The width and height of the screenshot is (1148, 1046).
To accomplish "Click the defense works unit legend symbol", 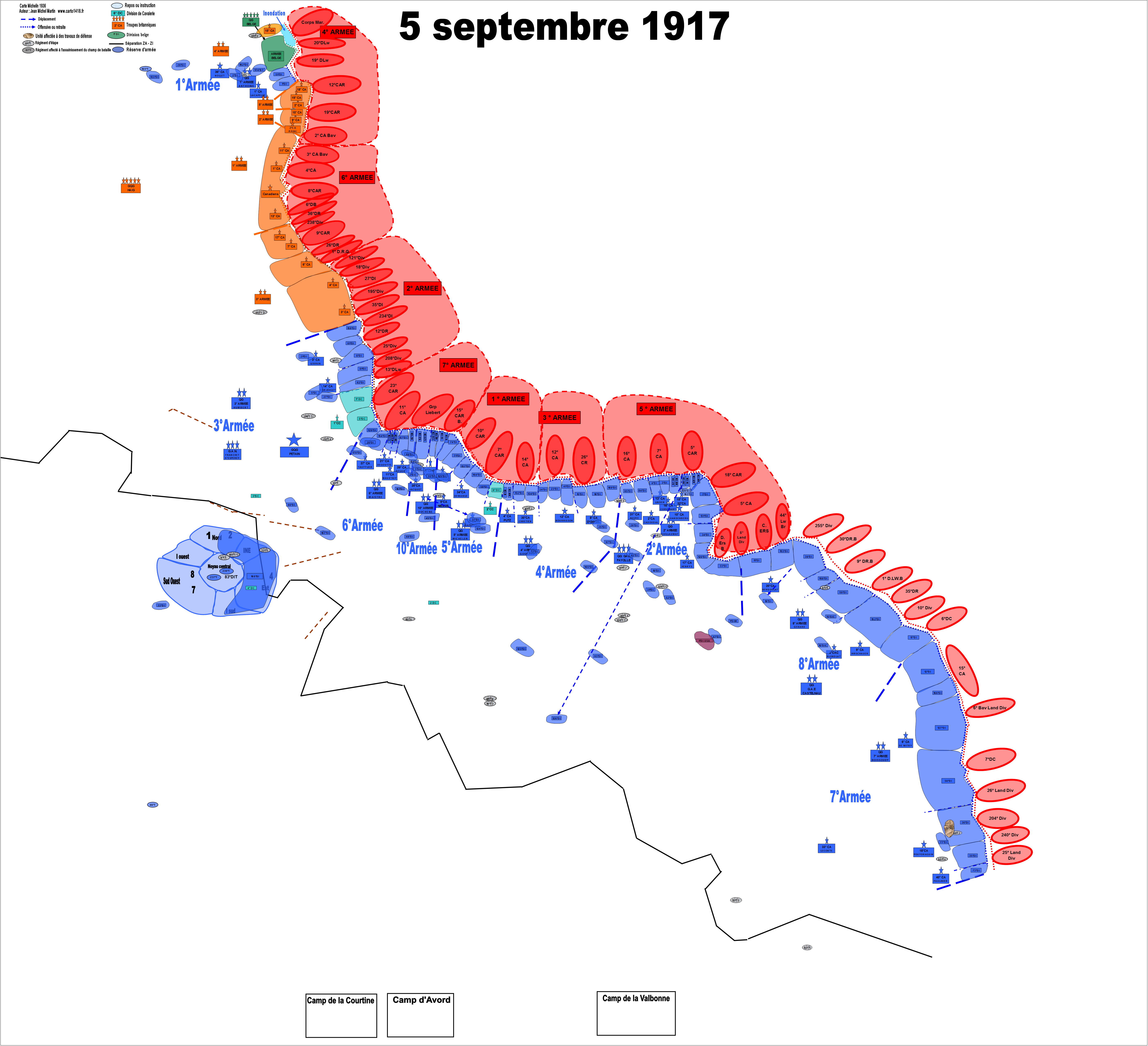I will 28,36.
